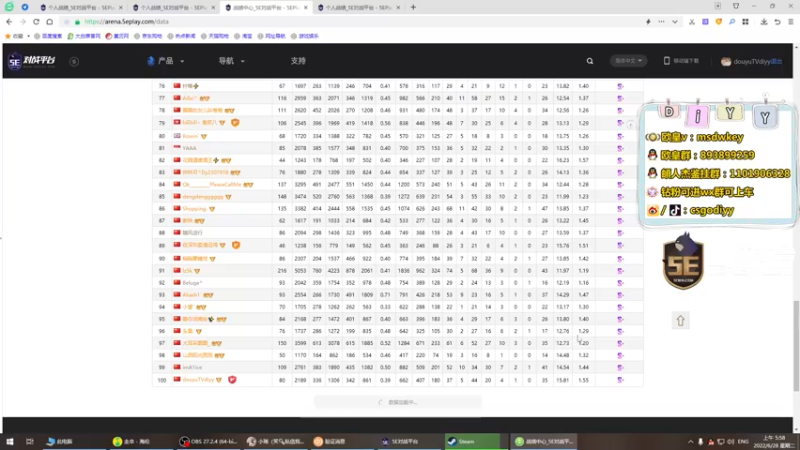This screenshot has width=800, height=450.
Task: Click the browser forward arrow
Action: [22, 22]
